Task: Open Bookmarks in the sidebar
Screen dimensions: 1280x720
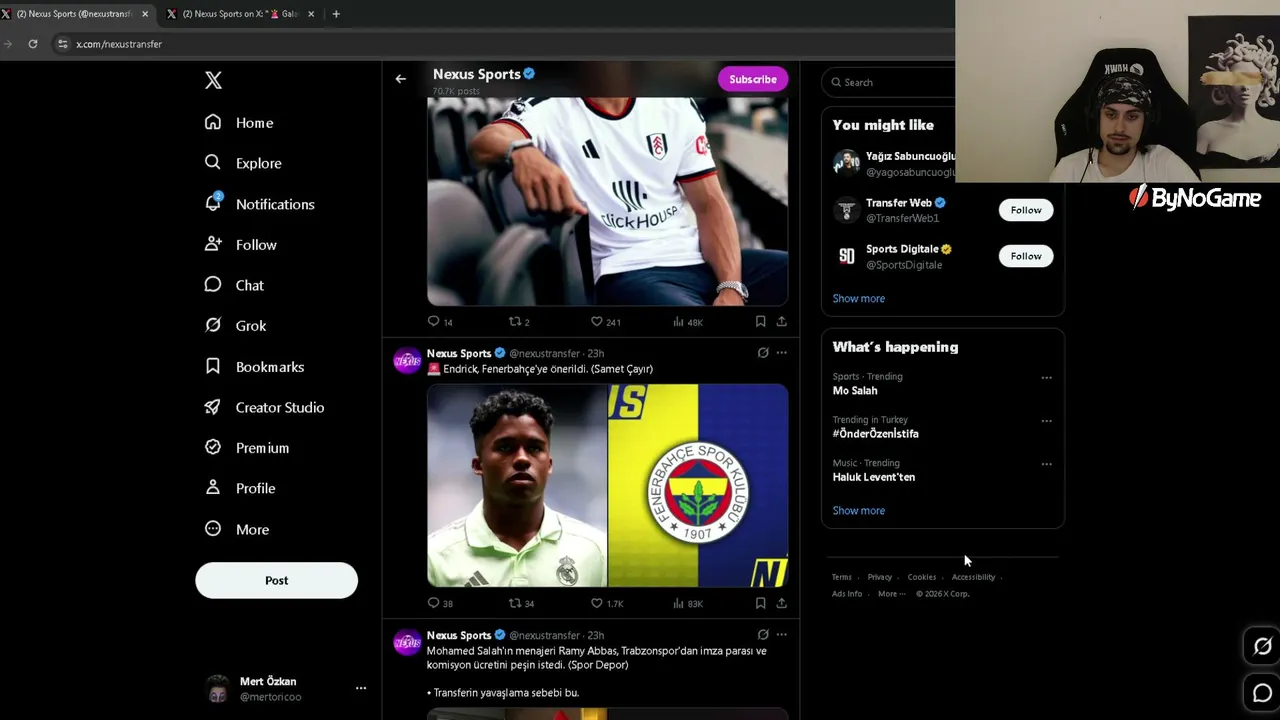Action: click(x=254, y=367)
